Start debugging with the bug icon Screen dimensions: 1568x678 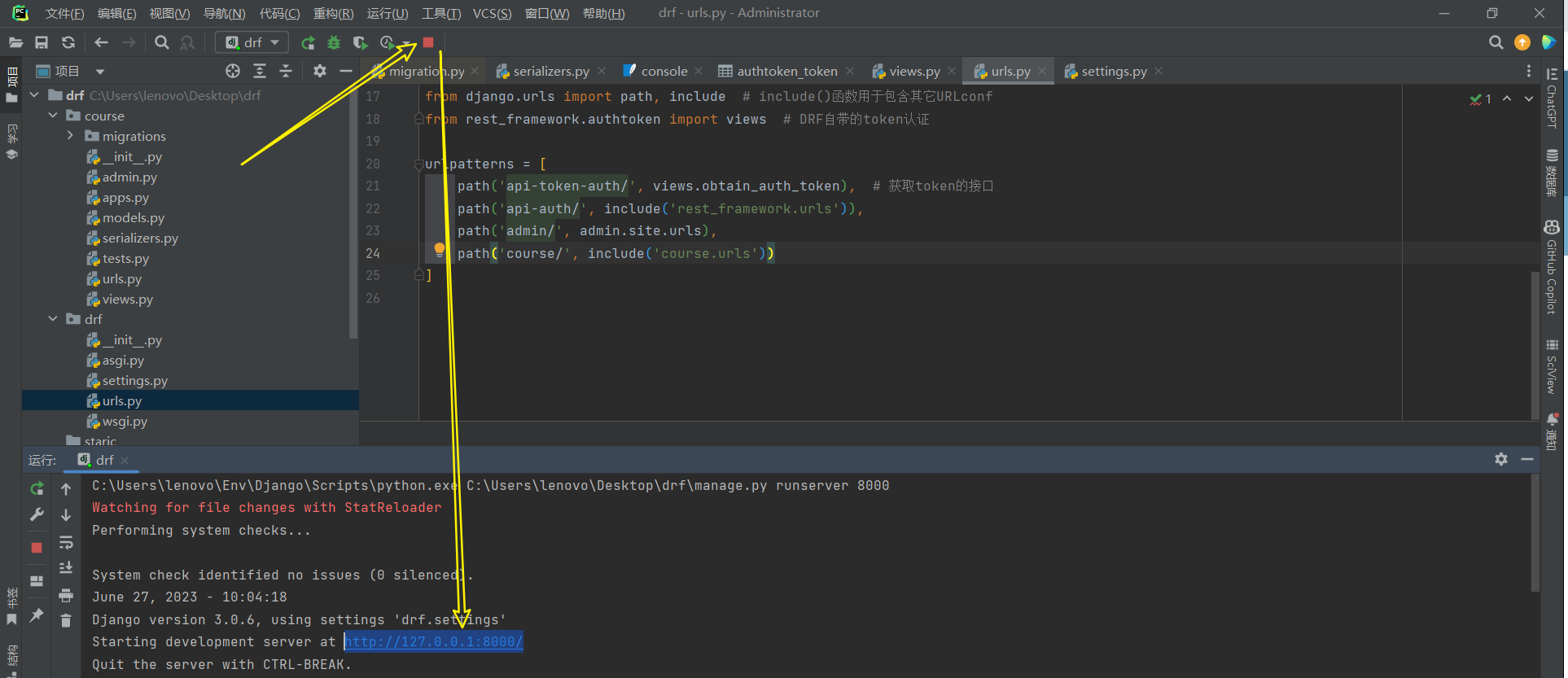pos(334,42)
